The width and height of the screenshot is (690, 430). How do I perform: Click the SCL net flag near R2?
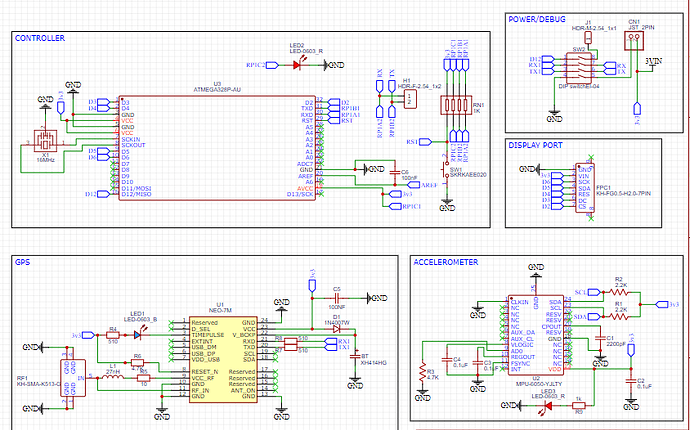click(x=587, y=292)
